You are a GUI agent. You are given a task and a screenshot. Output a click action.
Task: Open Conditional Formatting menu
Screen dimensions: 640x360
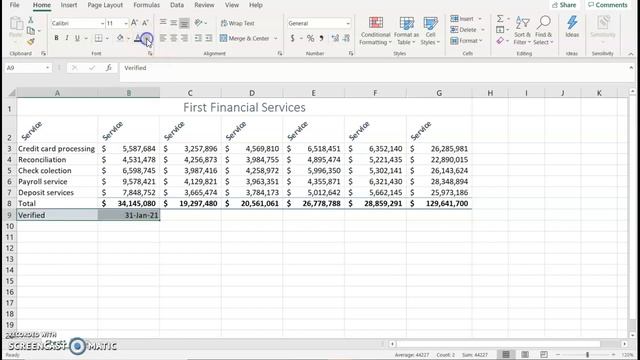[x=376, y=31]
